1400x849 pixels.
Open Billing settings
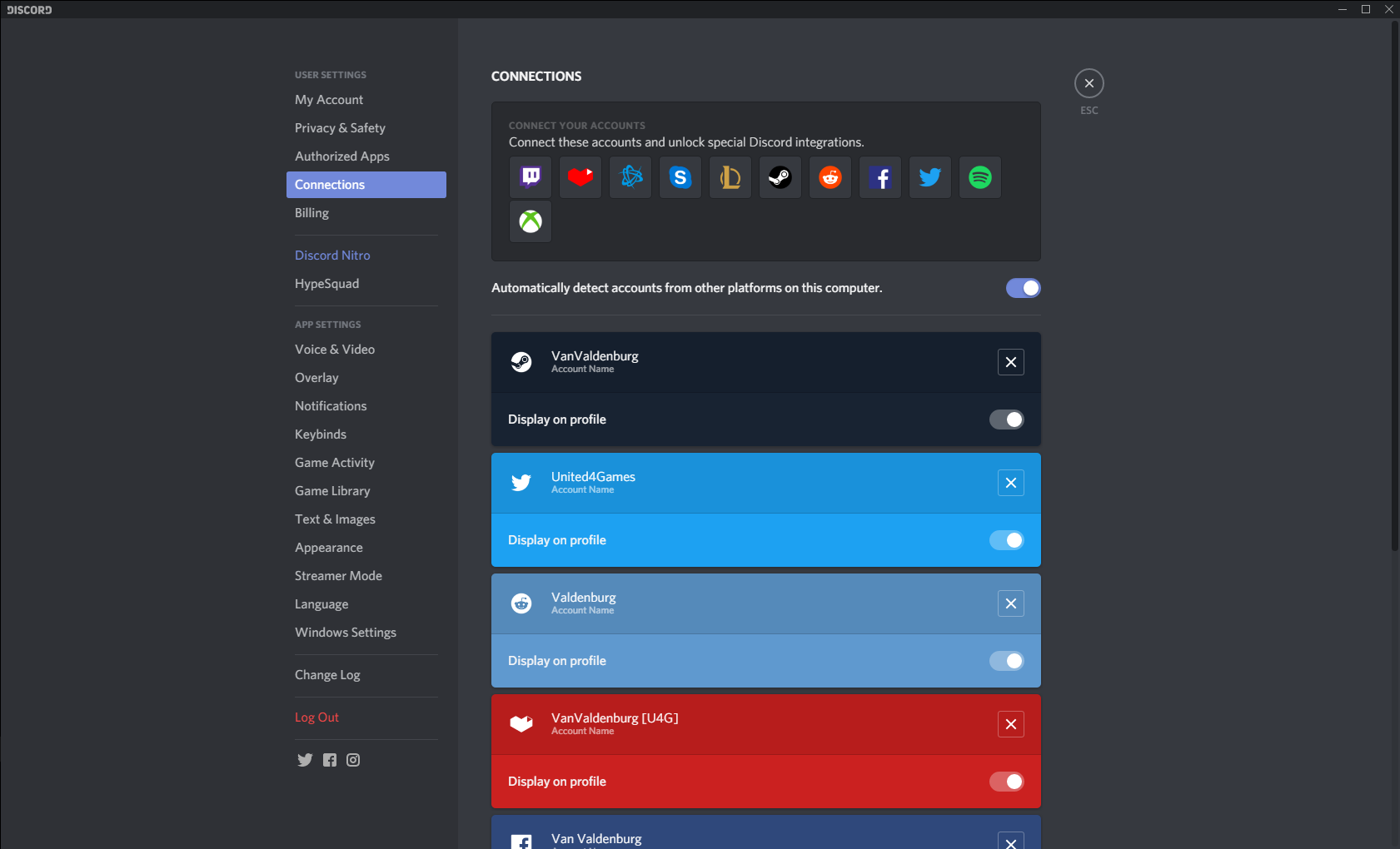point(366,213)
